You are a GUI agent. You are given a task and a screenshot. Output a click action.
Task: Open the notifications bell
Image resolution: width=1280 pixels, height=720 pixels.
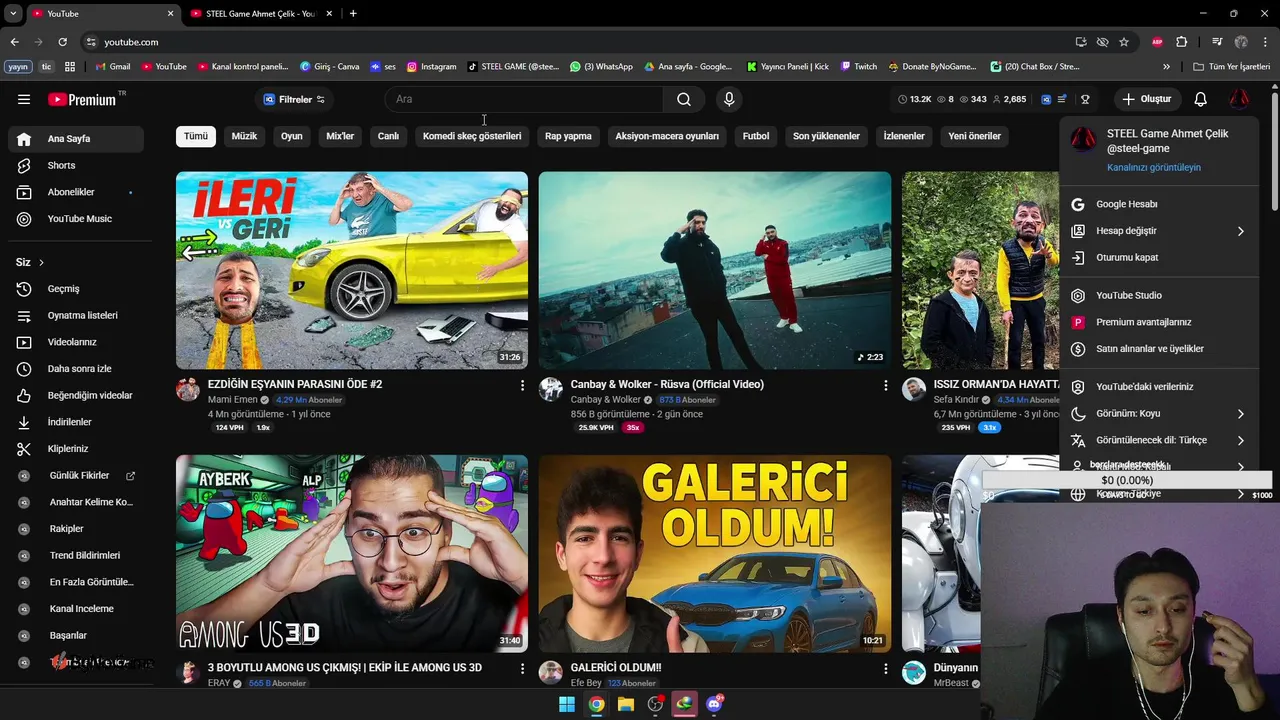point(1200,99)
